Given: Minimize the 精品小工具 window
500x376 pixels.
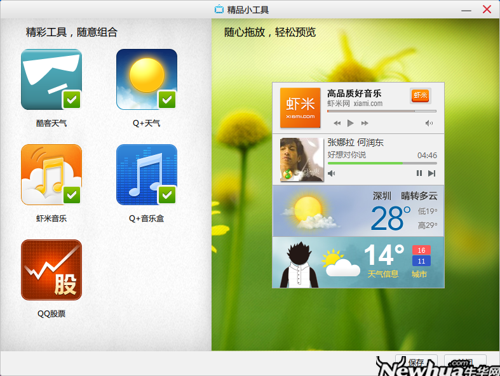Looking at the screenshot, I should 466,10.
